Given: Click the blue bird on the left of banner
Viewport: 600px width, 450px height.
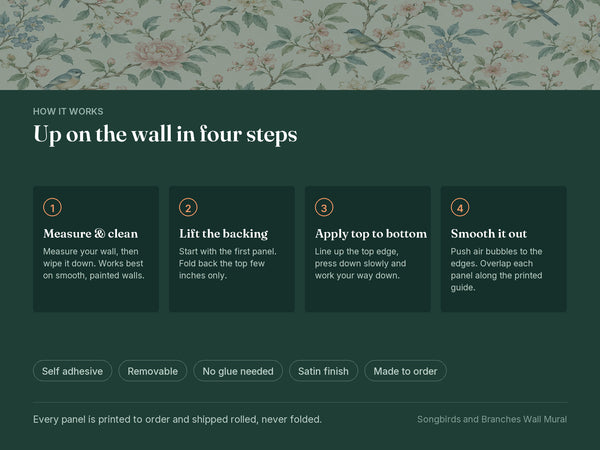Looking at the screenshot, I should coord(66,78).
